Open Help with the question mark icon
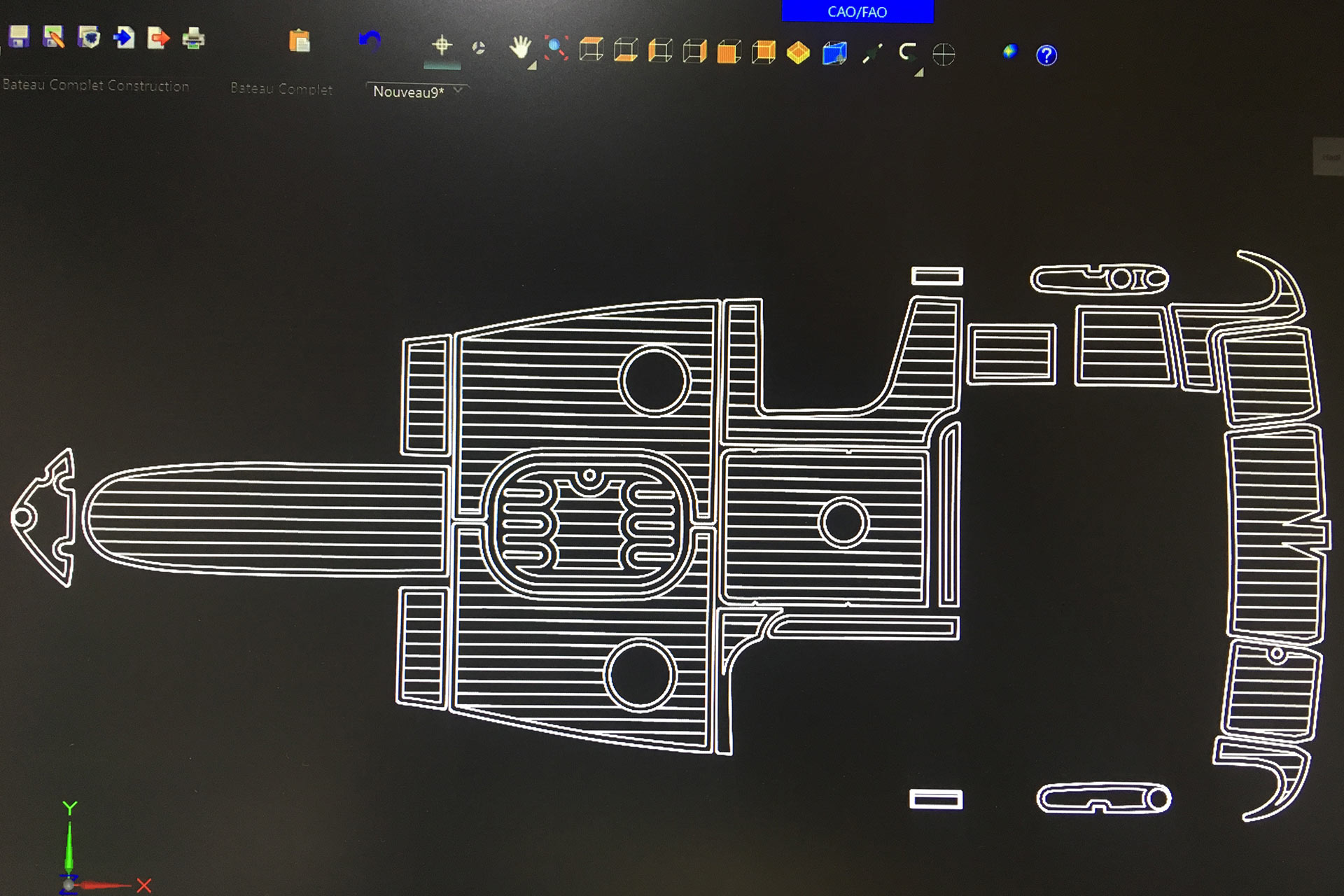Viewport: 1344px width, 896px height. point(1046,55)
